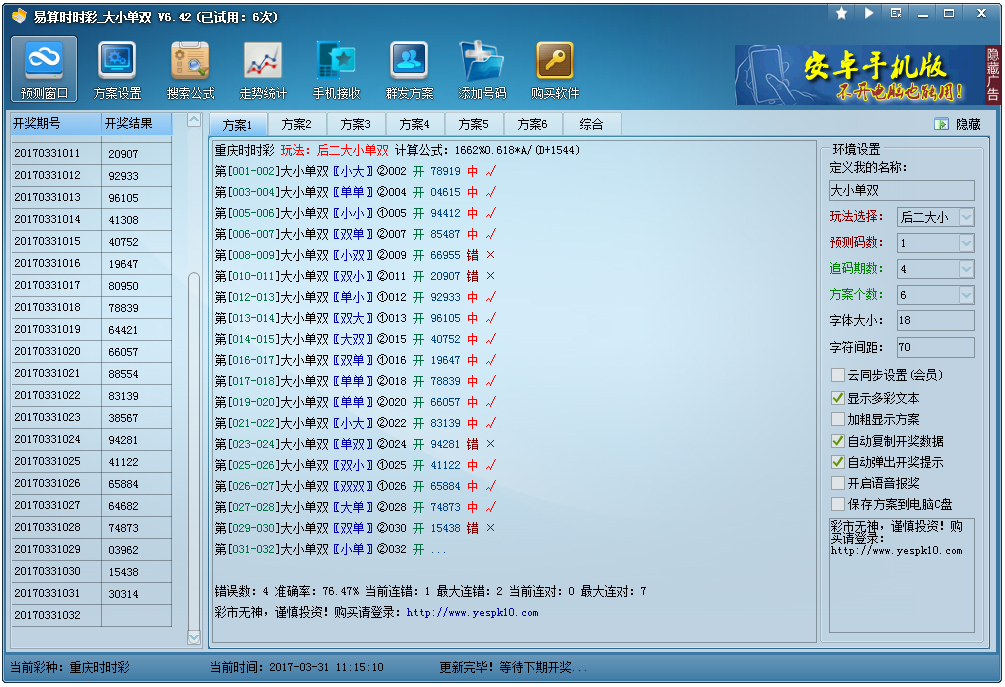Toggle 显示多彩文本 checkbox
Image resolution: width=1005 pixels, height=687 pixels.
(x=838, y=397)
